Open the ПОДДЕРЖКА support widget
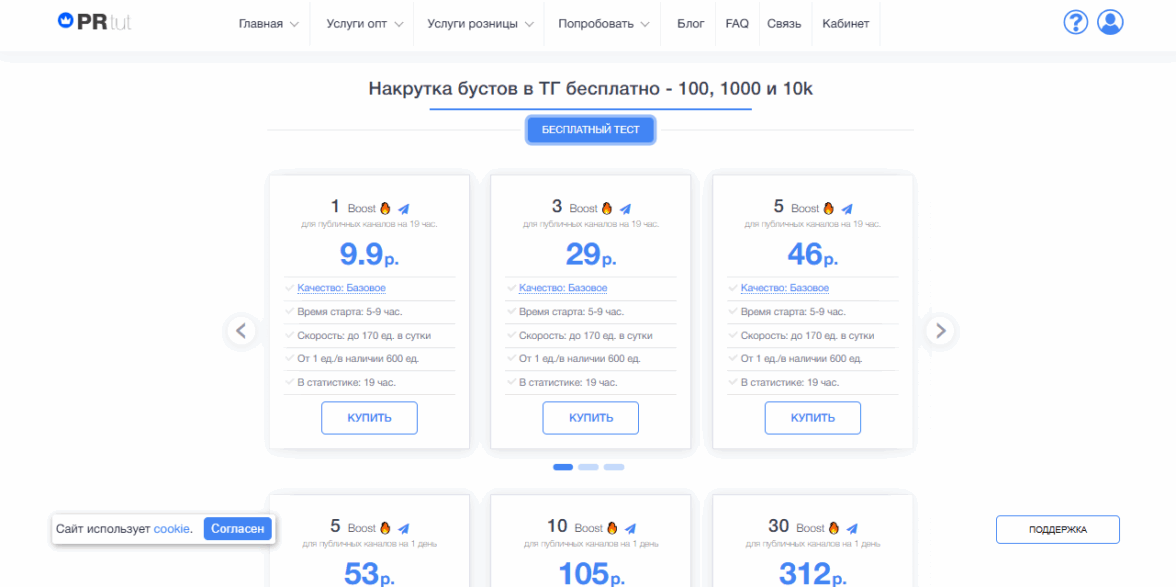1176x587 pixels. pyautogui.click(x=1057, y=530)
